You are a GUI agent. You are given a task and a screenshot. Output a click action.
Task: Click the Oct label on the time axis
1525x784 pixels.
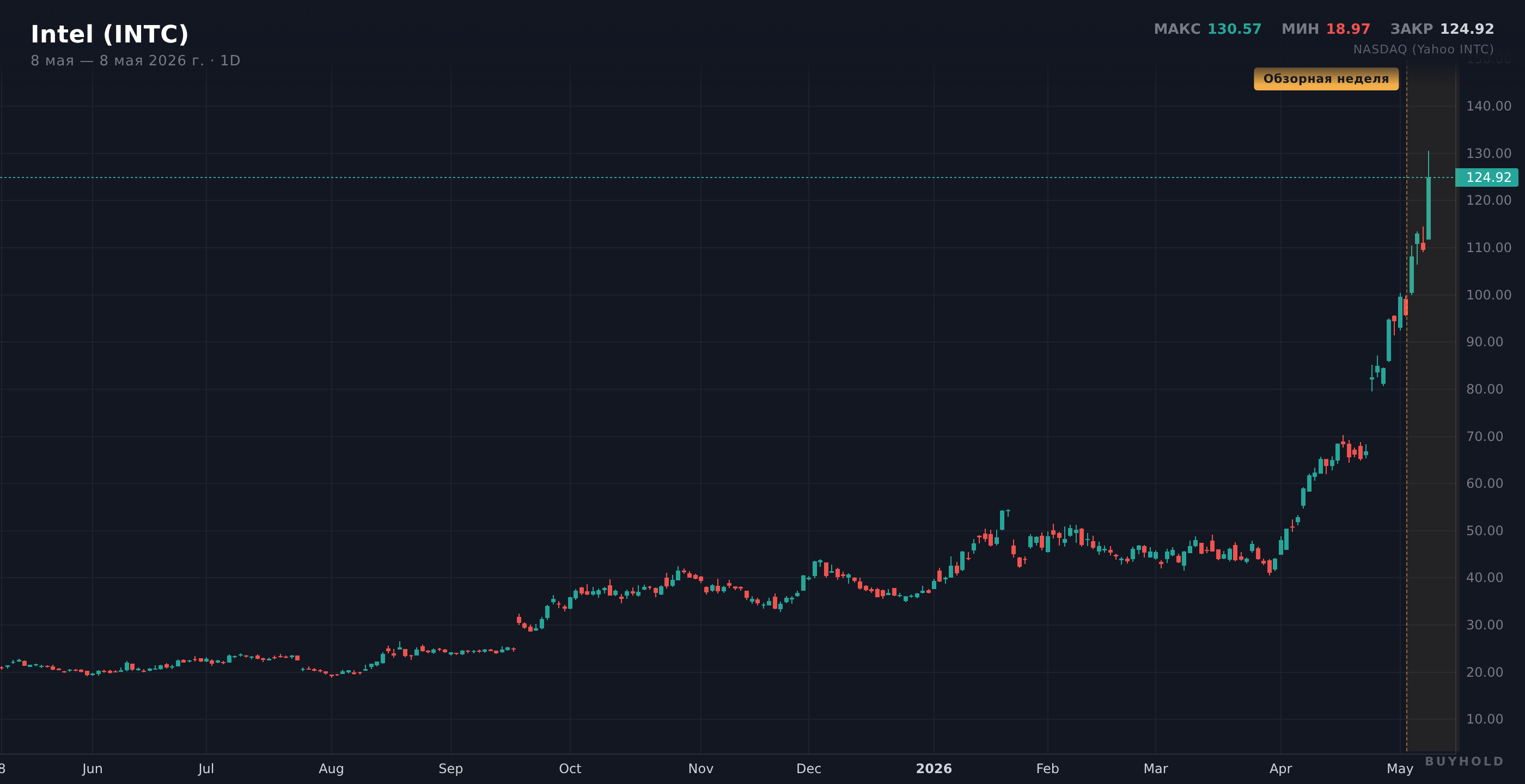[x=570, y=769]
